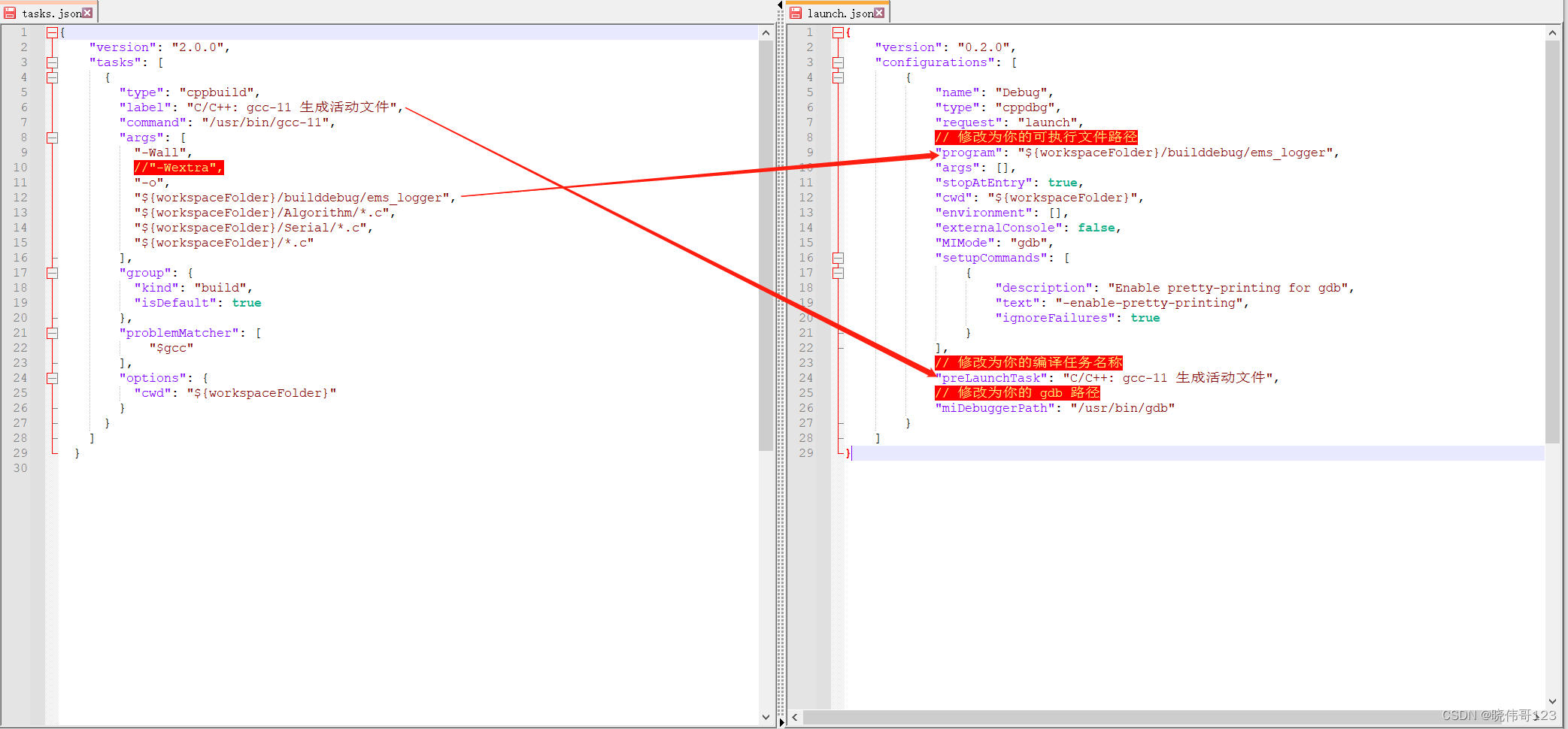1568x729 pixels.
Task: Collapse the fold marker at launch.json line 17
Action: point(838,273)
